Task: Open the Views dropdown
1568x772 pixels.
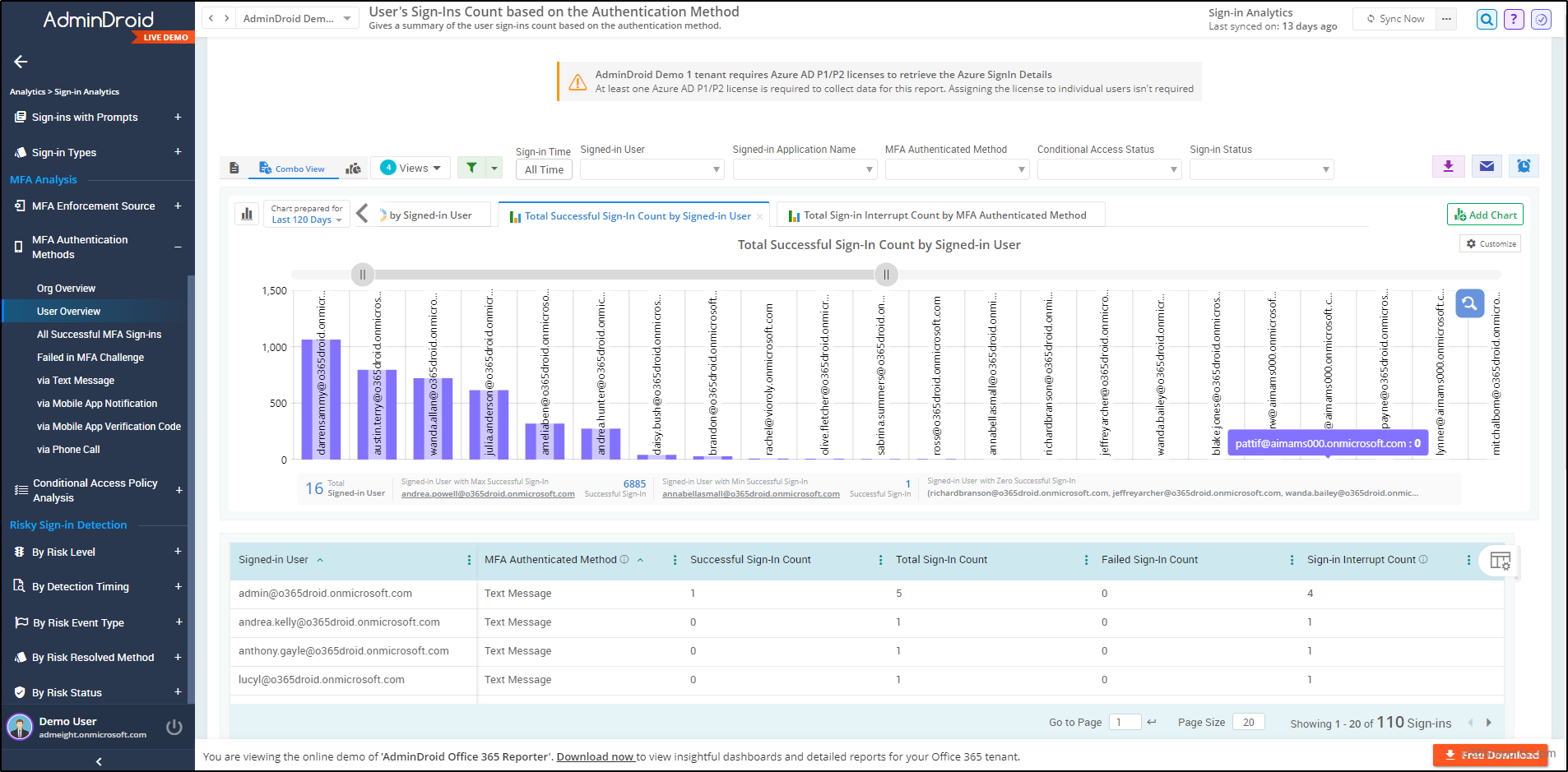Action: (x=411, y=168)
